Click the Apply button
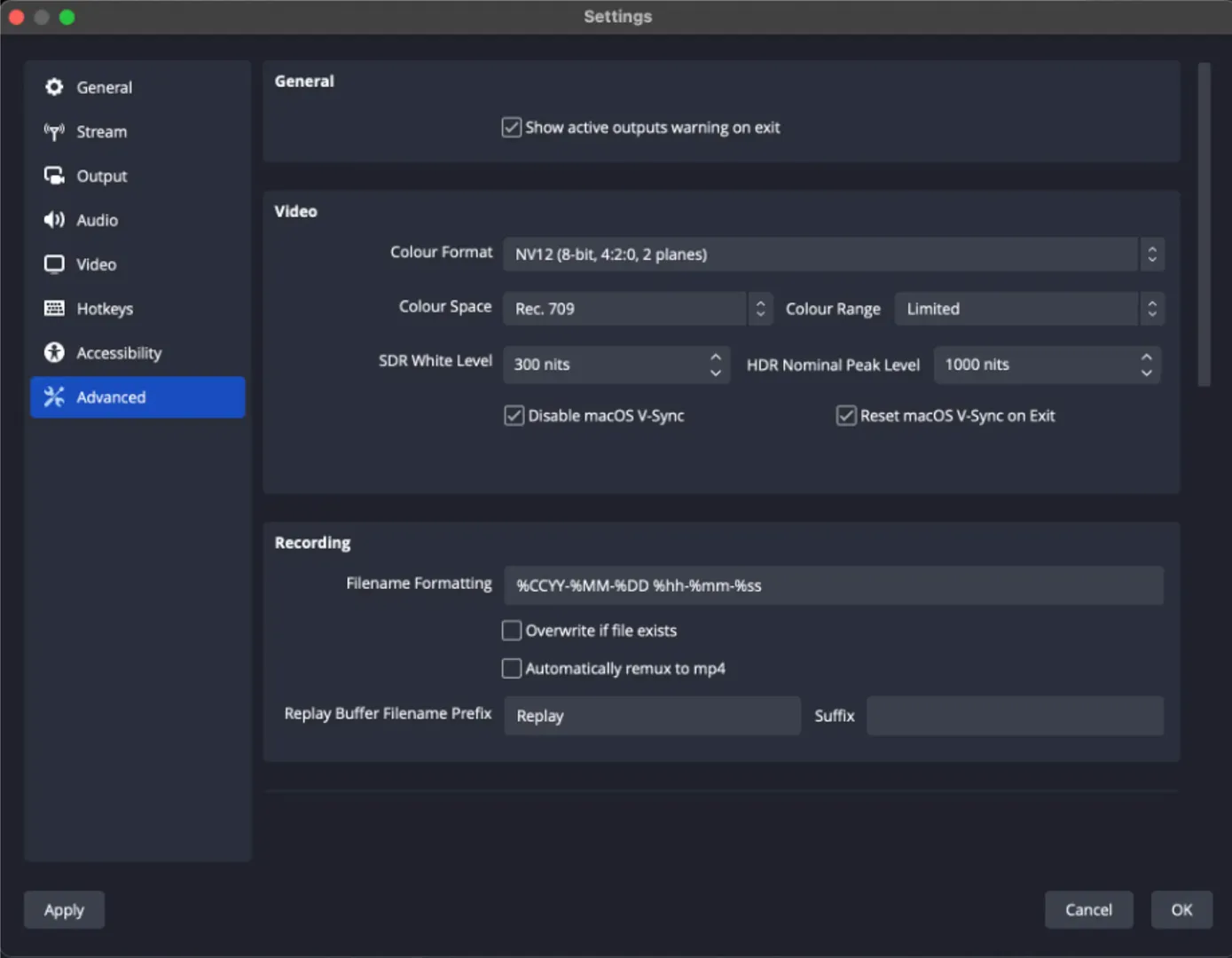Viewport: 1232px width, 958px height. point(64,910)
